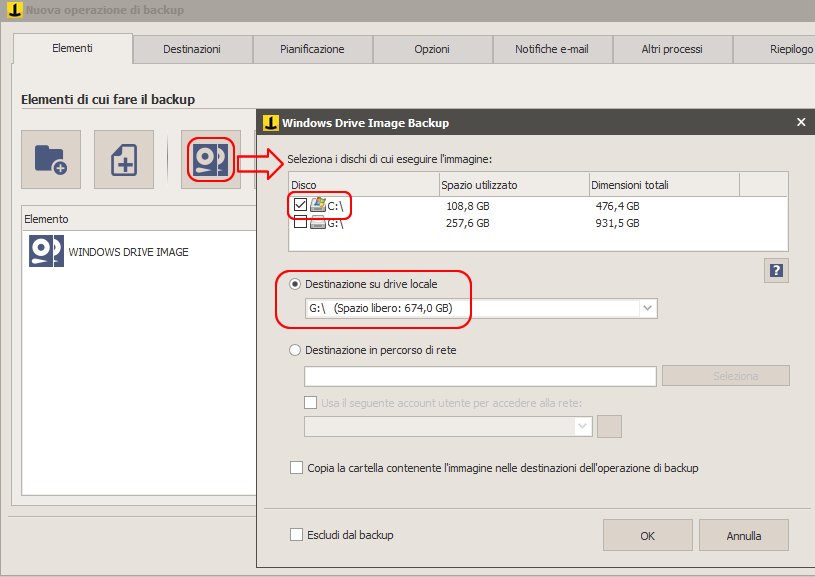
Task: Open the Pianificazione tab
Action: click(x=312, y=49)
